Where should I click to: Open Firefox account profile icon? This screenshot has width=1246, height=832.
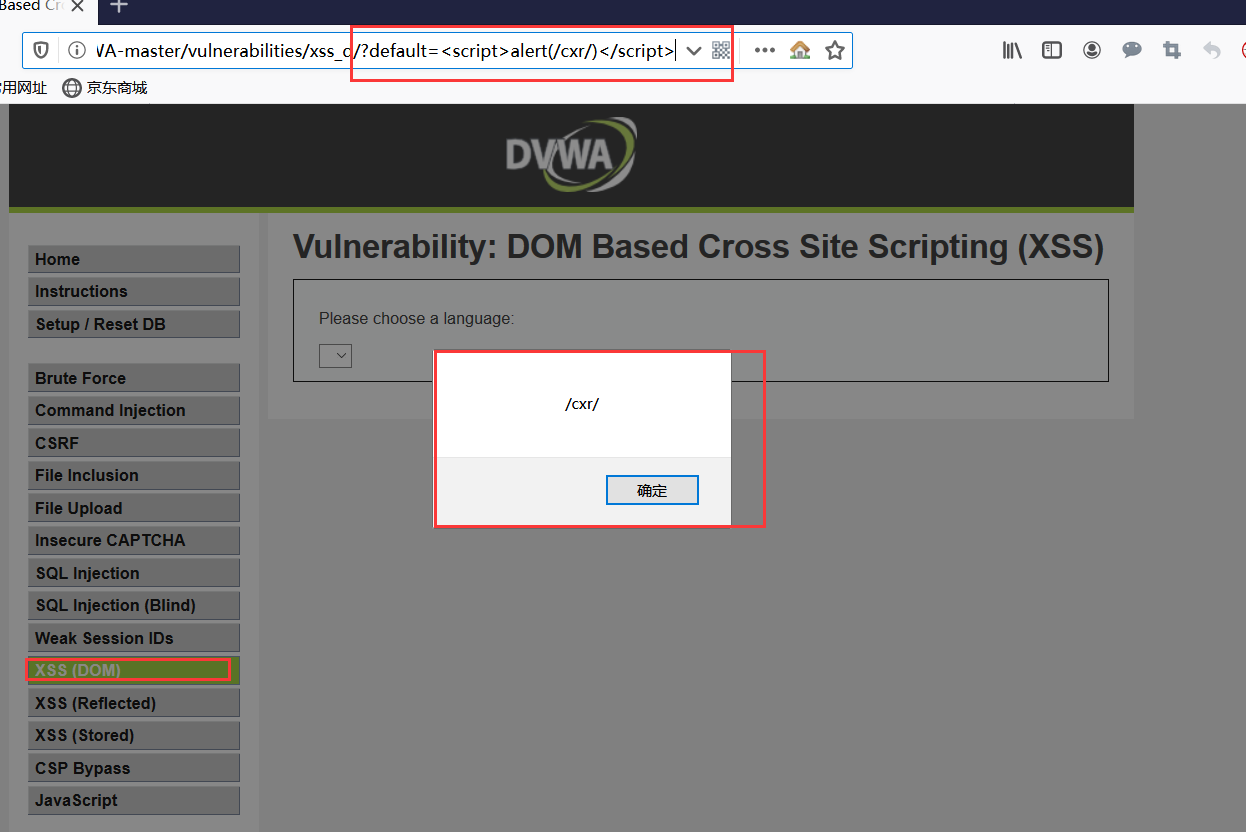click(1092, 50)
